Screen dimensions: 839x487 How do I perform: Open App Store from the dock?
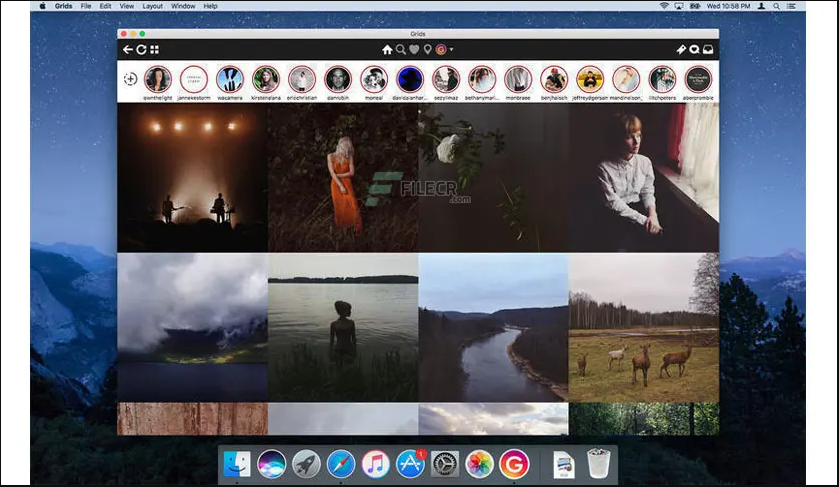point(410,463)
